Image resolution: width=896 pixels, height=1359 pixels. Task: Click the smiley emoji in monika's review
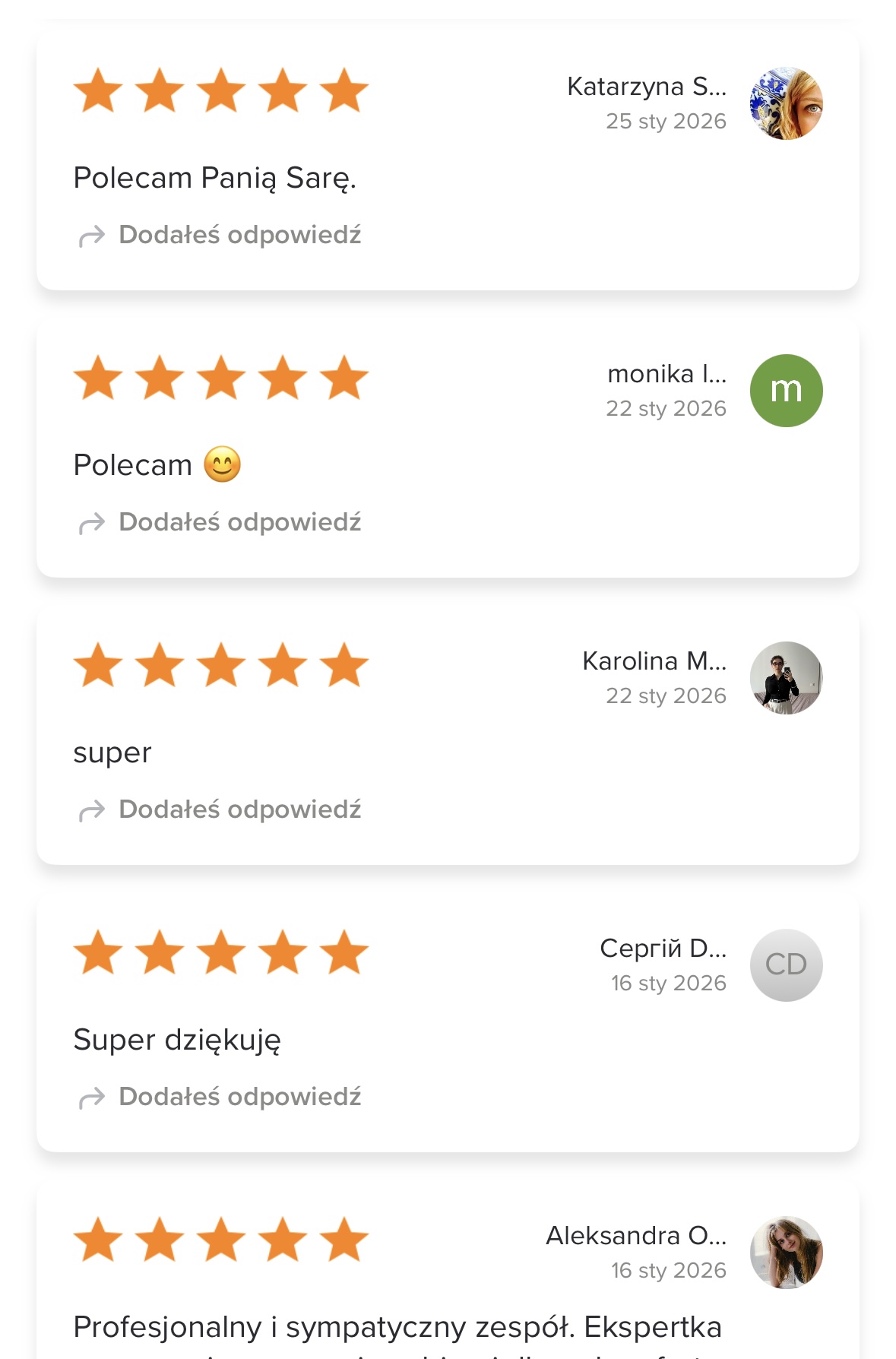(x=222, y=464)
